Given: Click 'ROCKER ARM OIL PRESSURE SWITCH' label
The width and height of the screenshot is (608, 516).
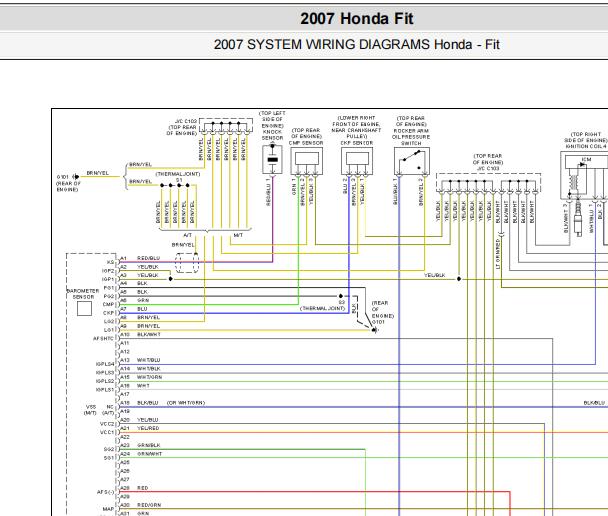Looking at the screenshot, I should pyautogui.click(x=411, y=137).
